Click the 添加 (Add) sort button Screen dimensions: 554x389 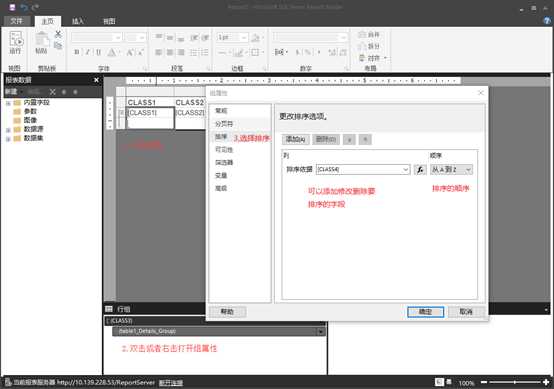pyautogui.click(x=296, y=139)
